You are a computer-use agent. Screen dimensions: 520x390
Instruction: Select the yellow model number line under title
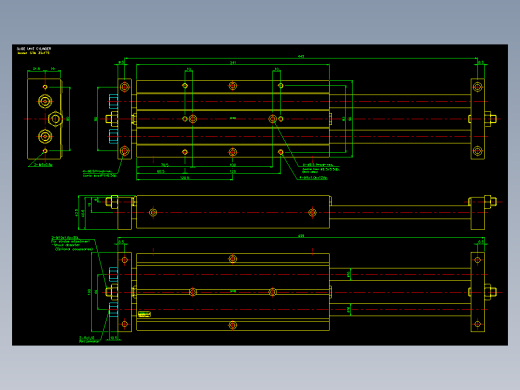(x=33, y=53)
